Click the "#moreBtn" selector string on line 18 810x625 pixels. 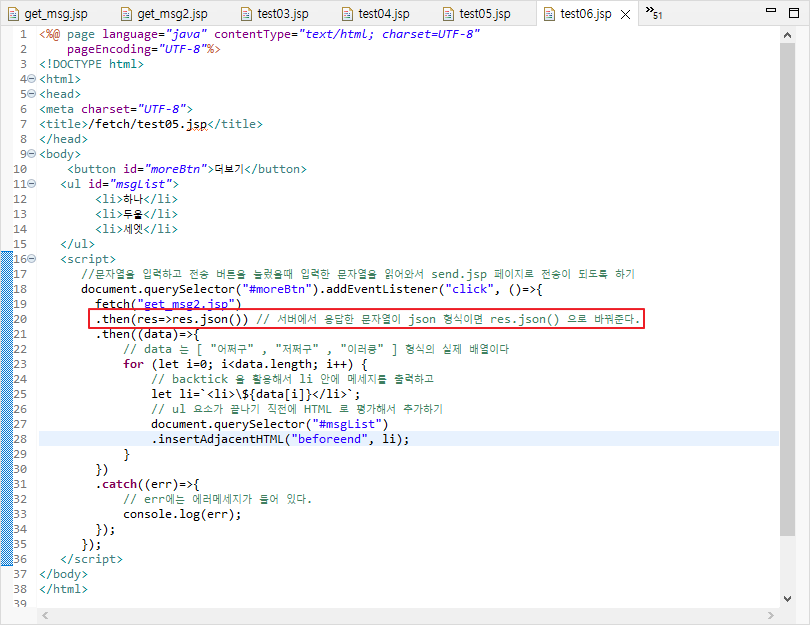click(x=277, y=289)
